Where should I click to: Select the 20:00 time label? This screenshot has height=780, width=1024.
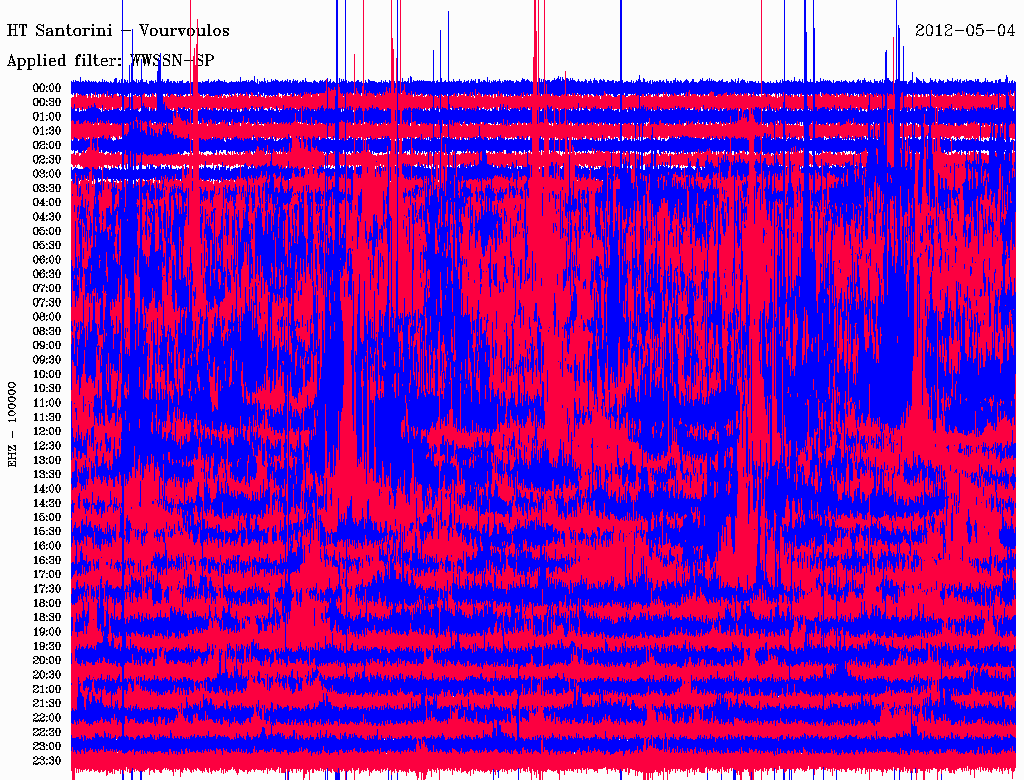point(47,660)
